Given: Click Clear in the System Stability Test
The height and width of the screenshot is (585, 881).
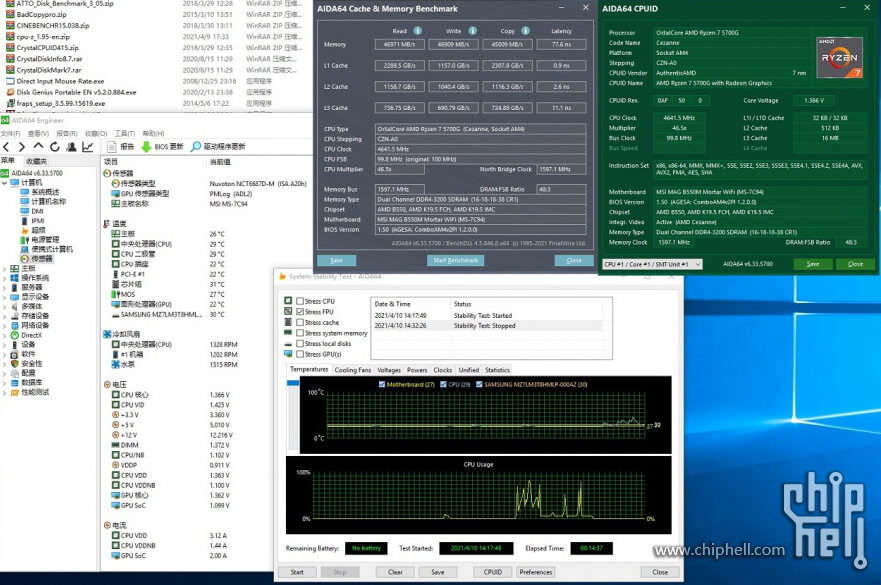Looking at the screenshot, I should (x=394, y=571).
